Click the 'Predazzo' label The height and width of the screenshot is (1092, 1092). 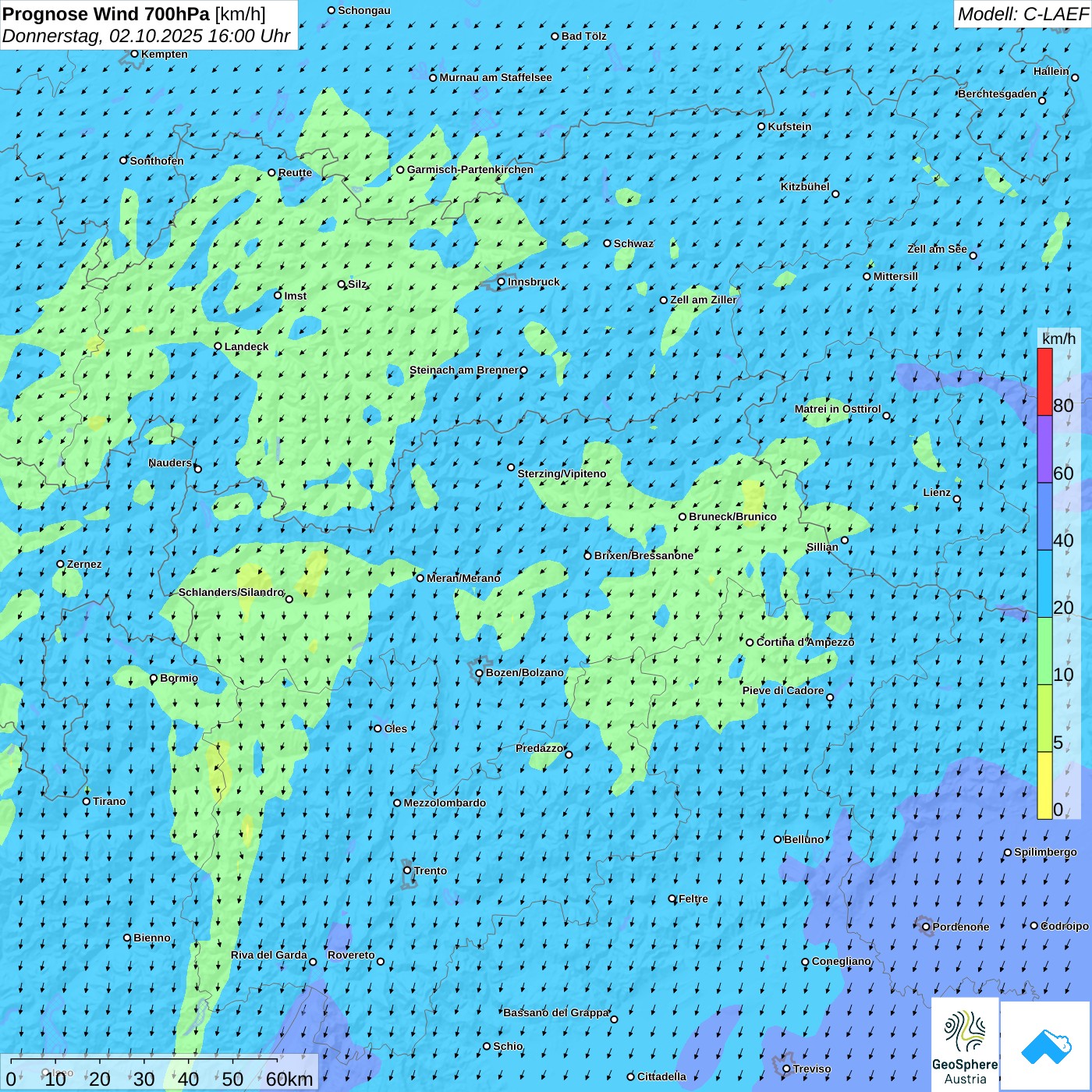point(539,748)
